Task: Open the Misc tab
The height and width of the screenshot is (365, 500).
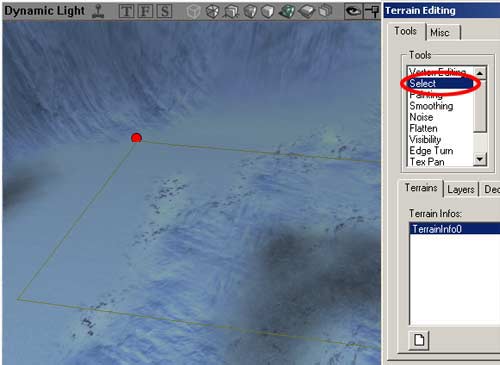Action: pyautogui.click(x=440, y=33)
